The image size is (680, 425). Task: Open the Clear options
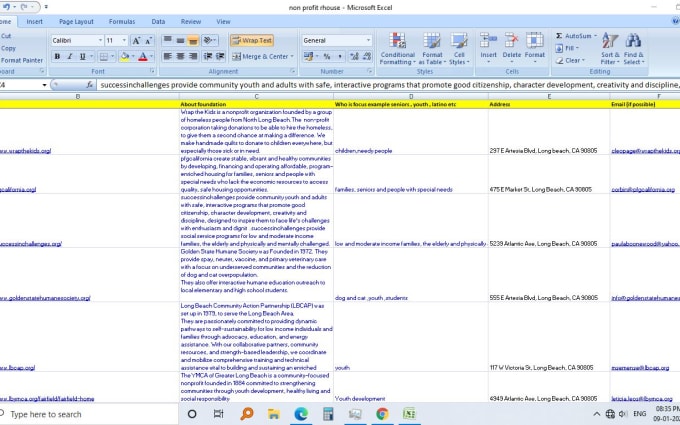(570, 60)
